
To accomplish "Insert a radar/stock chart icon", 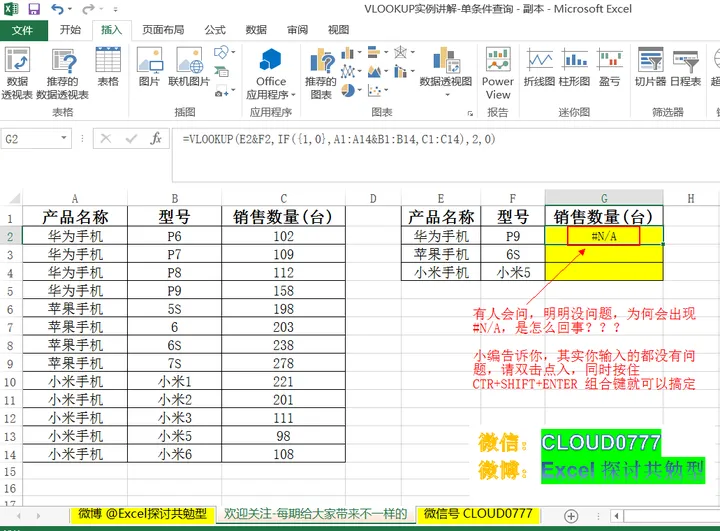I will [x=400, y=52].
